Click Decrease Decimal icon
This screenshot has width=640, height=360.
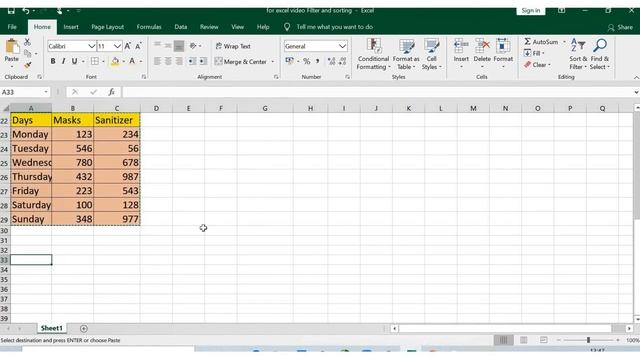[343, 61]
